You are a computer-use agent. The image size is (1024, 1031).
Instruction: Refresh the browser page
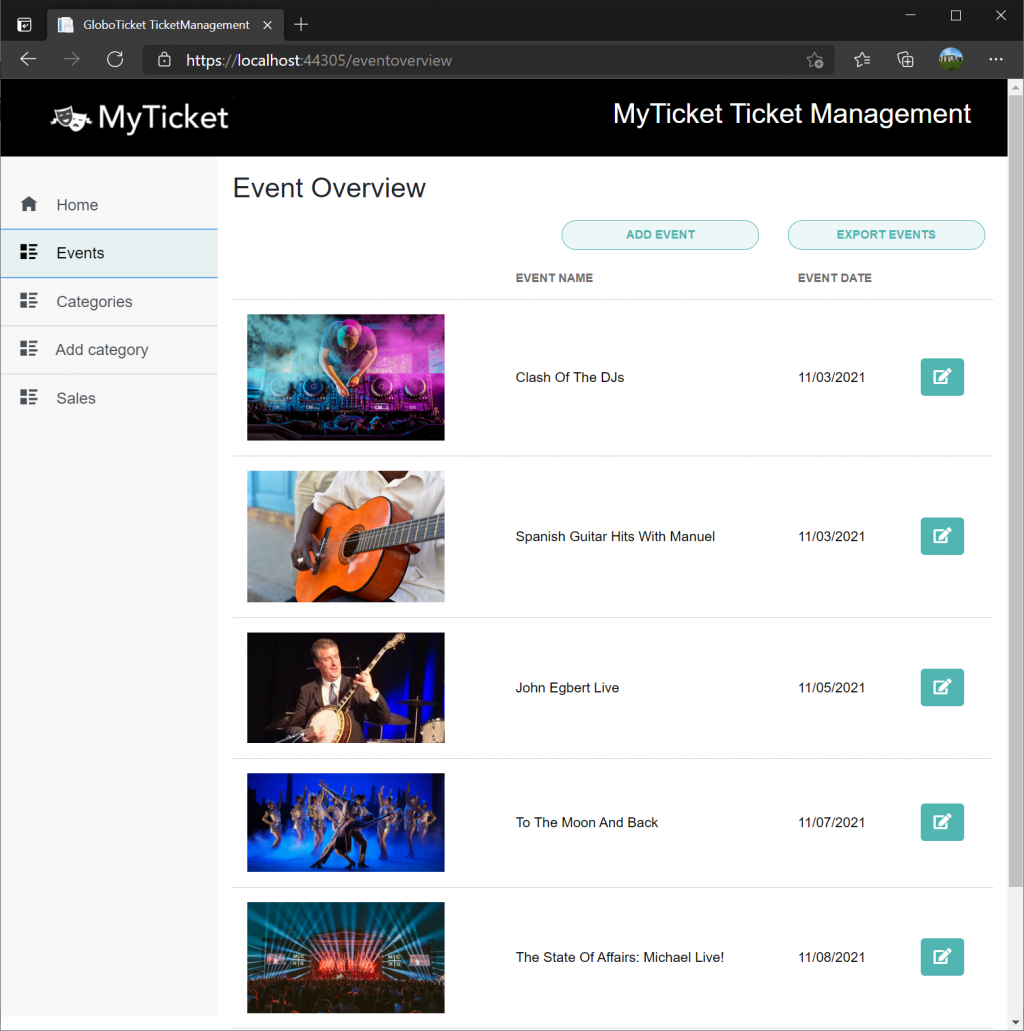[115, 60]
